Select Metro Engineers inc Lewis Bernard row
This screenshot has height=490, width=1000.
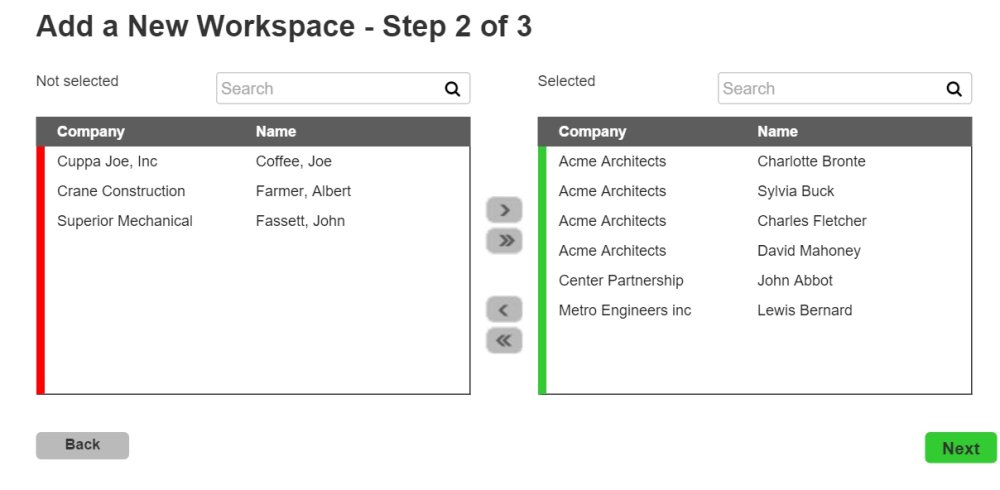click(757, 311)
